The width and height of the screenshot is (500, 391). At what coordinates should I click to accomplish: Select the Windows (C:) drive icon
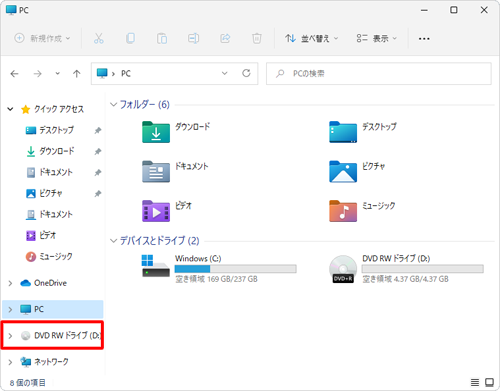pos(156,266)
